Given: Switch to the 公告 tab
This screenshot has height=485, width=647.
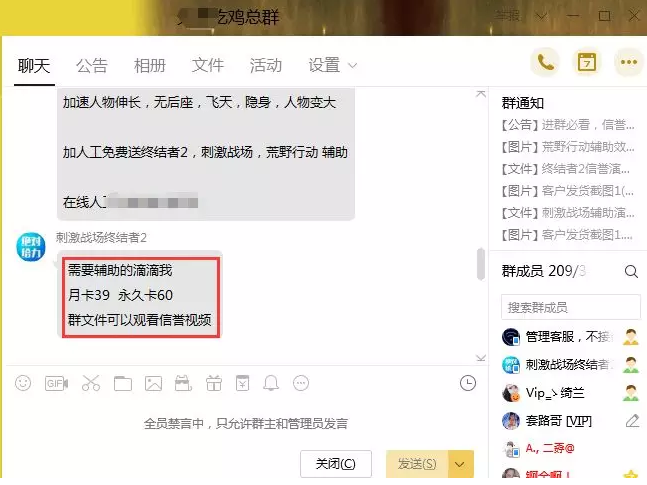Looking at the screenshot, I should (92, 66).
